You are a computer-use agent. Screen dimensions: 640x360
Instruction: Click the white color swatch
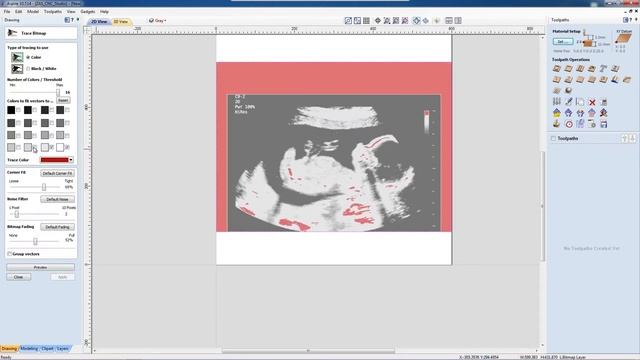point(60,147)
